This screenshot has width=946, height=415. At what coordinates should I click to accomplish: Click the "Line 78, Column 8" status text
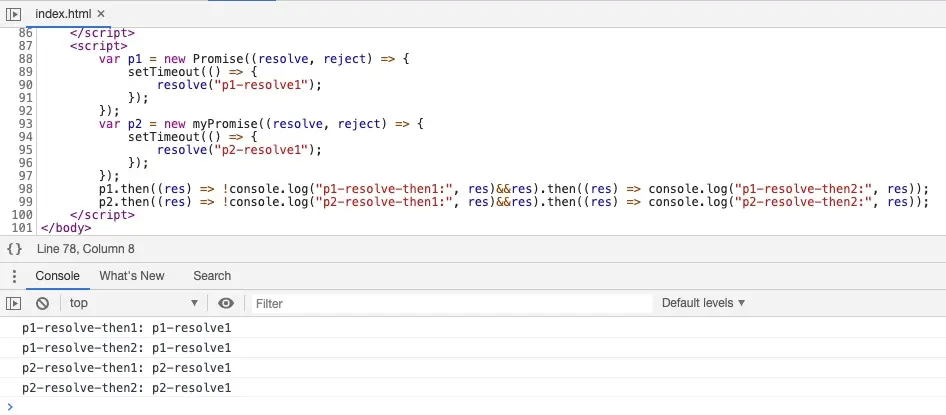click(x=86, y=249)
